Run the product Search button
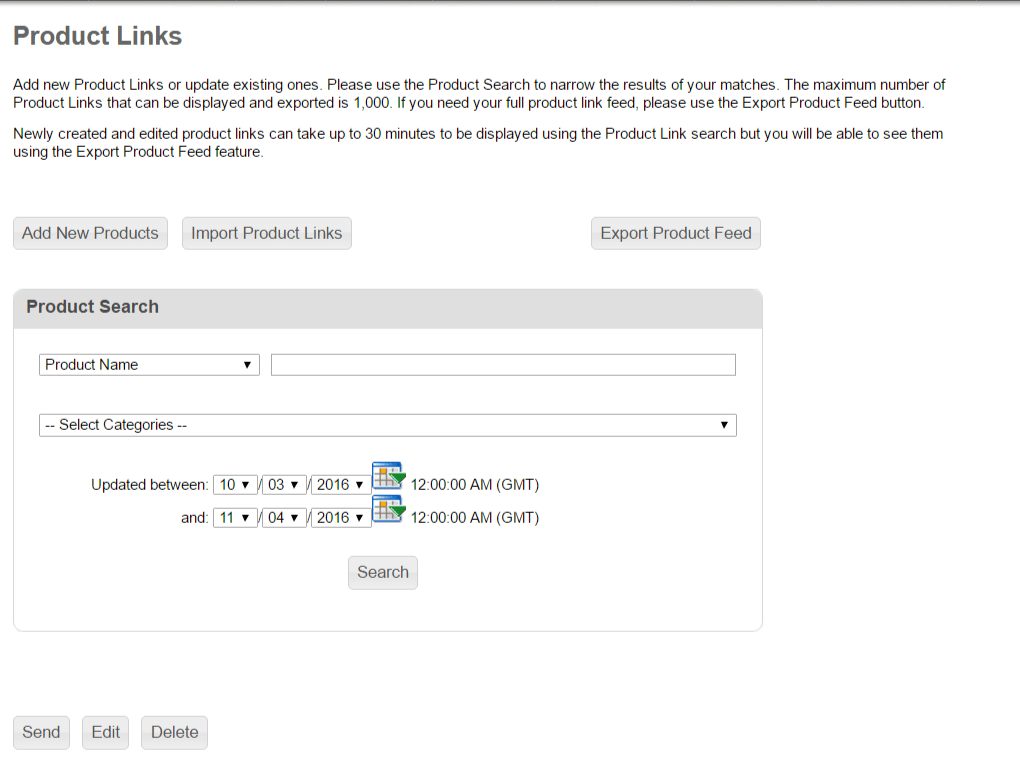 click(x=382, y=573)
